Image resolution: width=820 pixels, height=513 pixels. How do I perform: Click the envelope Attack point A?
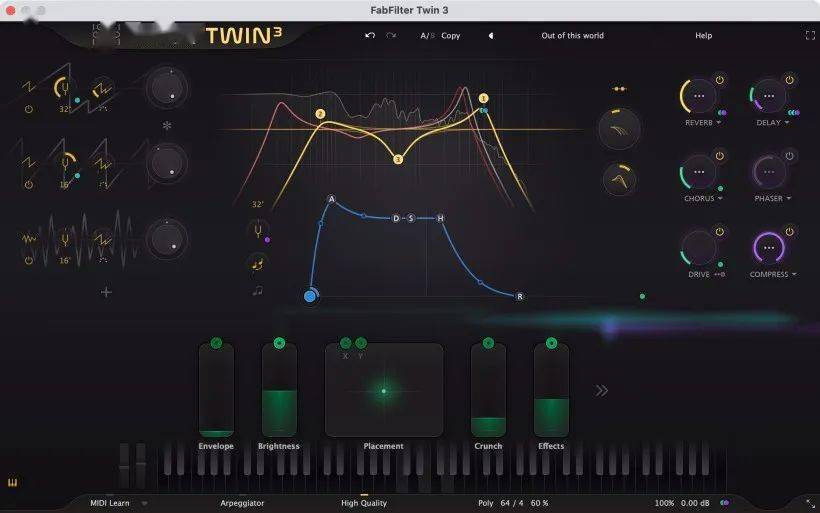[x=332, y=199]
